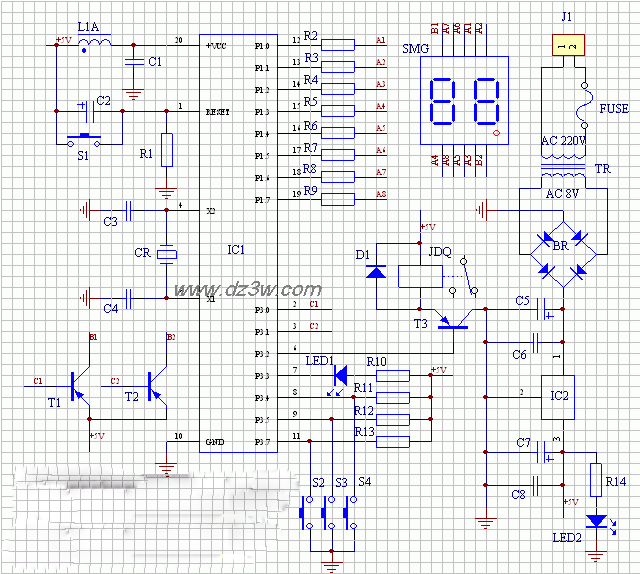Select diode D1
Viewport: 640px width, 574px height.
[376, 271]
